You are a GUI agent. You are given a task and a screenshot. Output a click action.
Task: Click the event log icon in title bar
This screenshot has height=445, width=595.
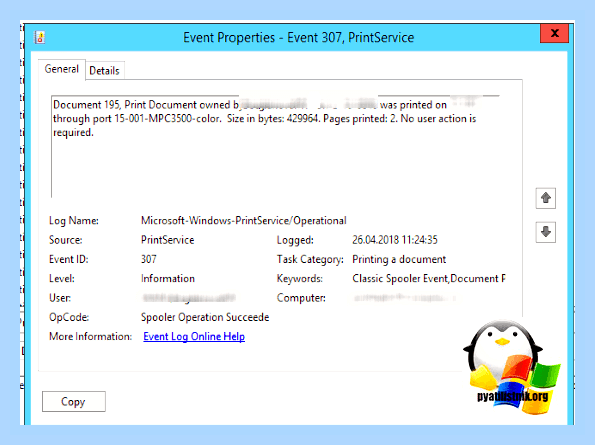pyautogui.click(x=40, y=38)
